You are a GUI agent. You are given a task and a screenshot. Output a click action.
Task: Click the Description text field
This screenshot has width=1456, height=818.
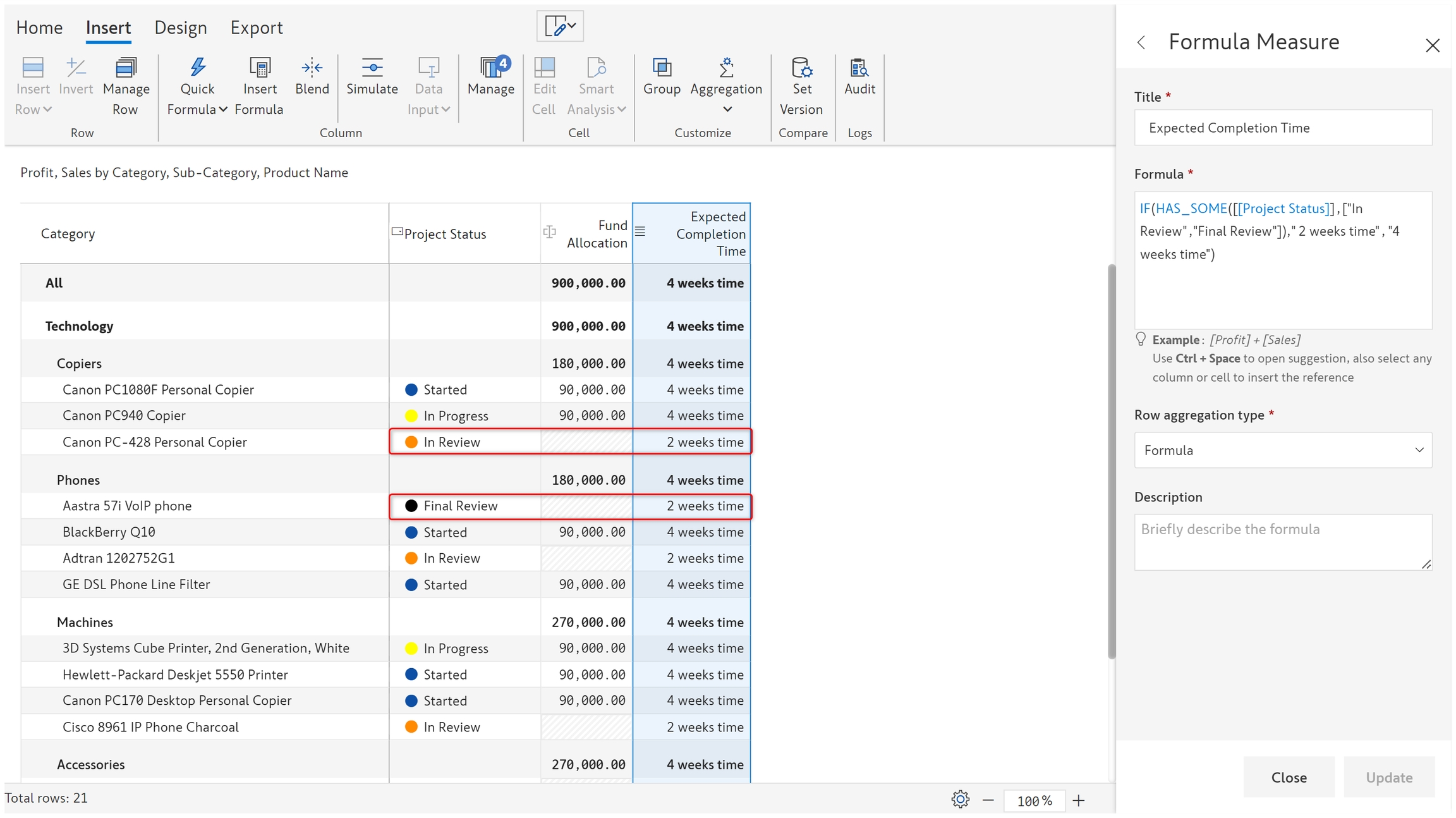coord(1282,542)
